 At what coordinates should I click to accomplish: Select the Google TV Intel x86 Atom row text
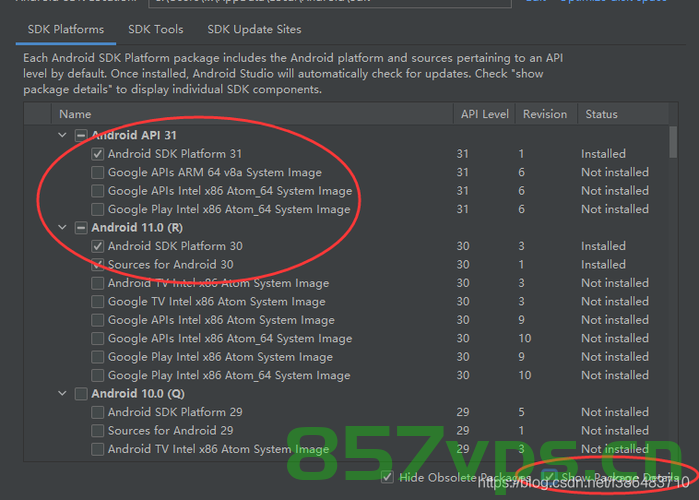pyautogui.click(x=217, y=302)
